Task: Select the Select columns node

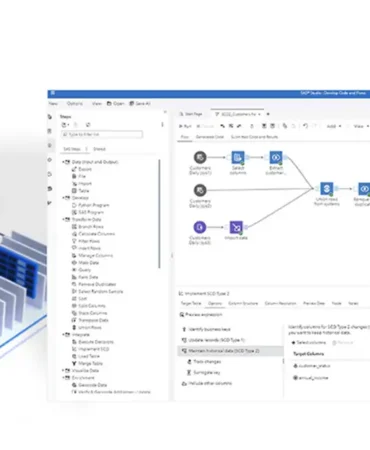Action: point(238,157)
